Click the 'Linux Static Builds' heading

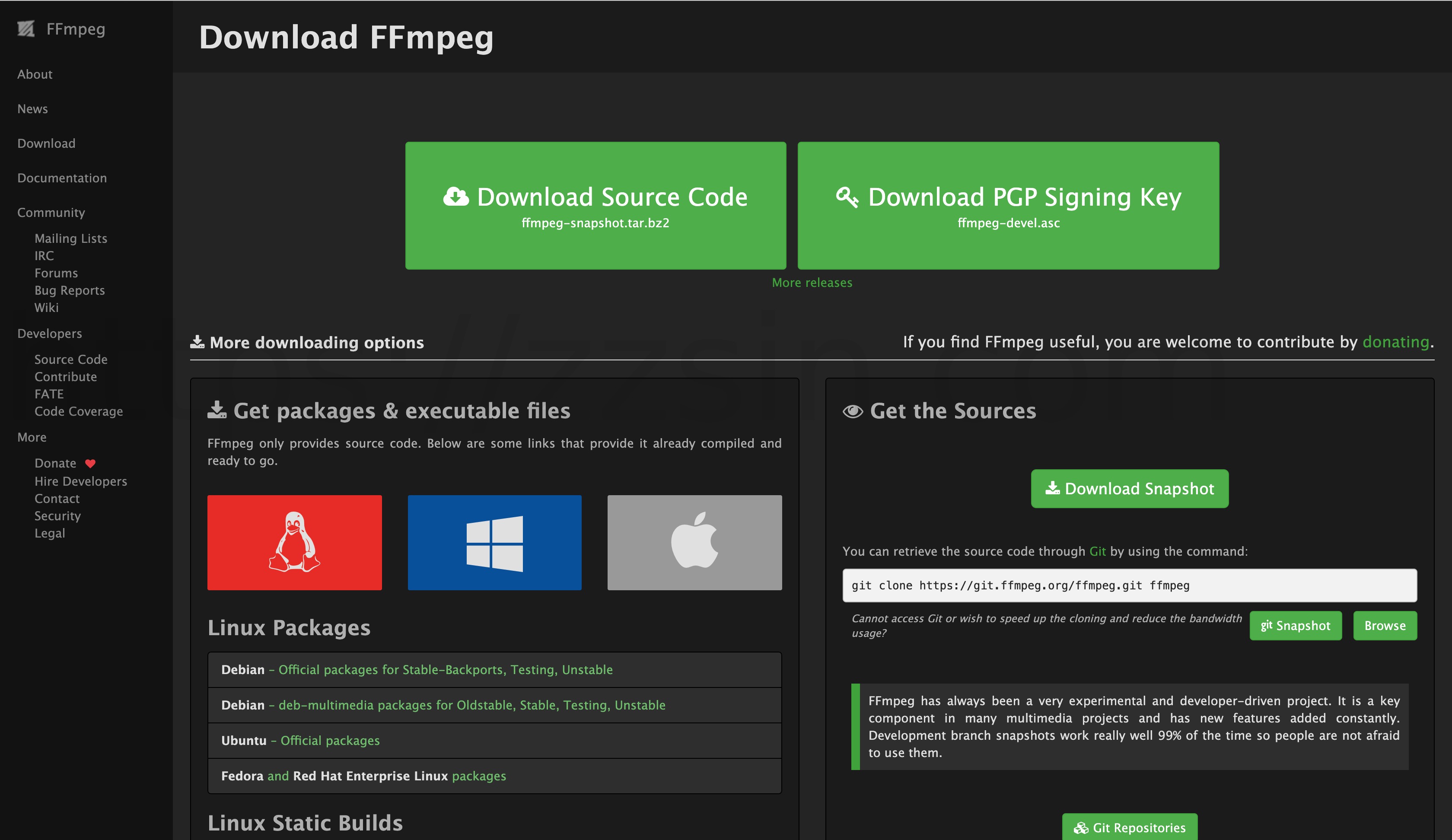pos(305,823)
